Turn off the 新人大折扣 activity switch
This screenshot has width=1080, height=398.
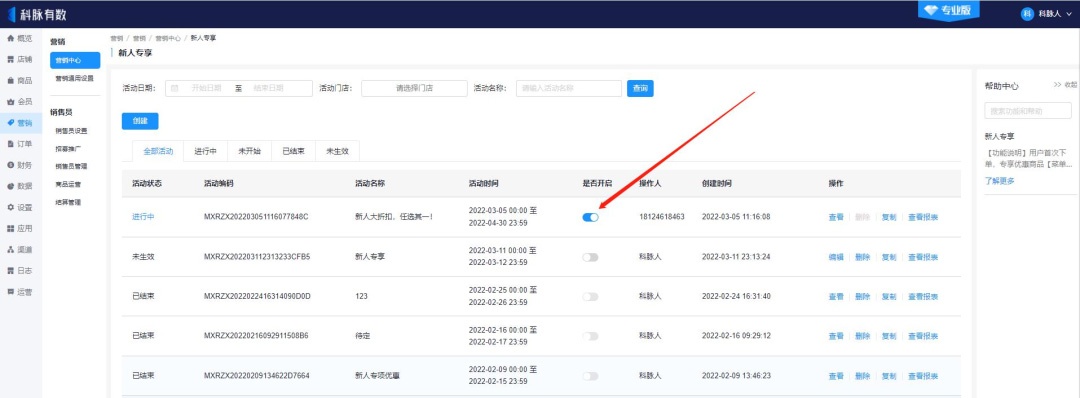coord(590,217)
